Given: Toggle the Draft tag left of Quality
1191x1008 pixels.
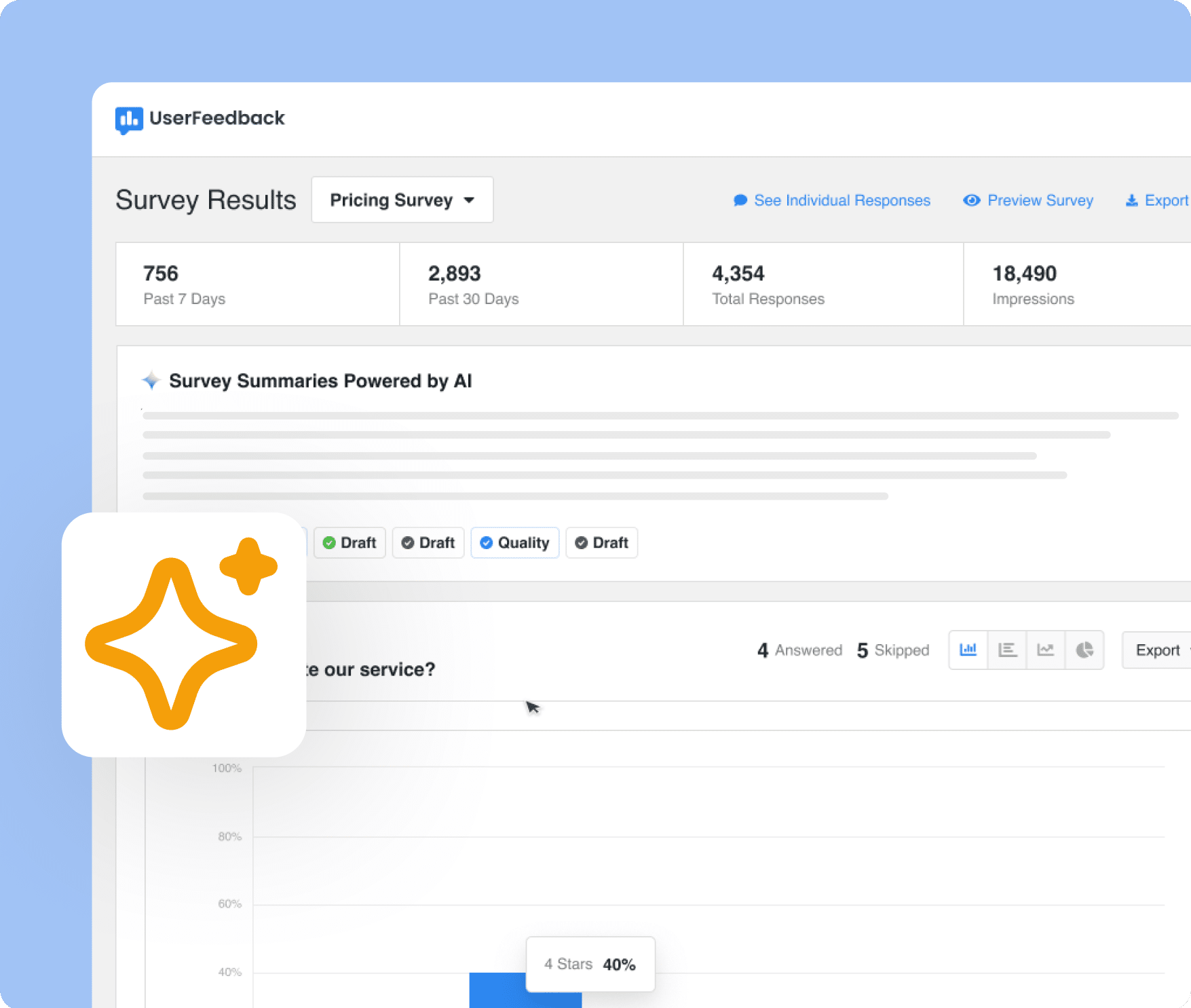Looking at the screenshot, I should coord(428,542).
